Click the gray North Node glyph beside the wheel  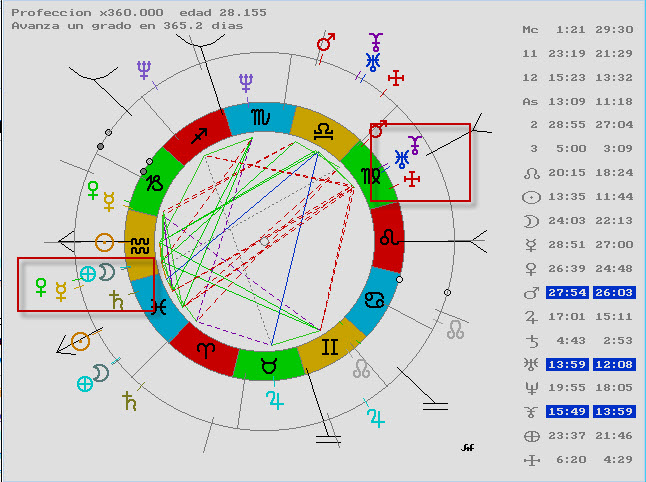(x=455, y=327)
